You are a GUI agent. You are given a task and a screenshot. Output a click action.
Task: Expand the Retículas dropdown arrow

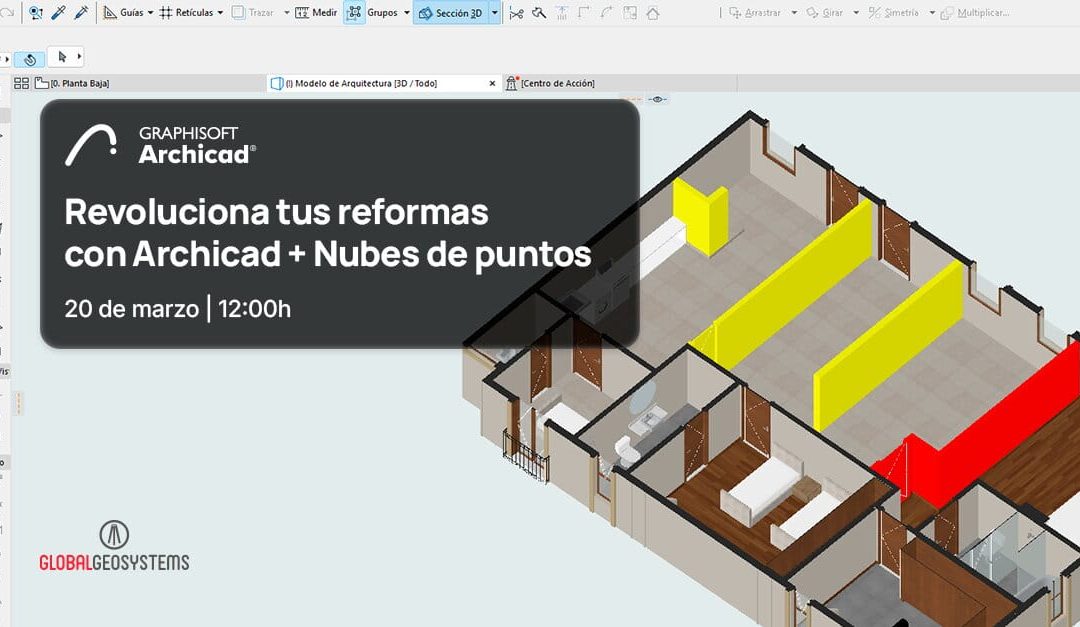point(220,13)
